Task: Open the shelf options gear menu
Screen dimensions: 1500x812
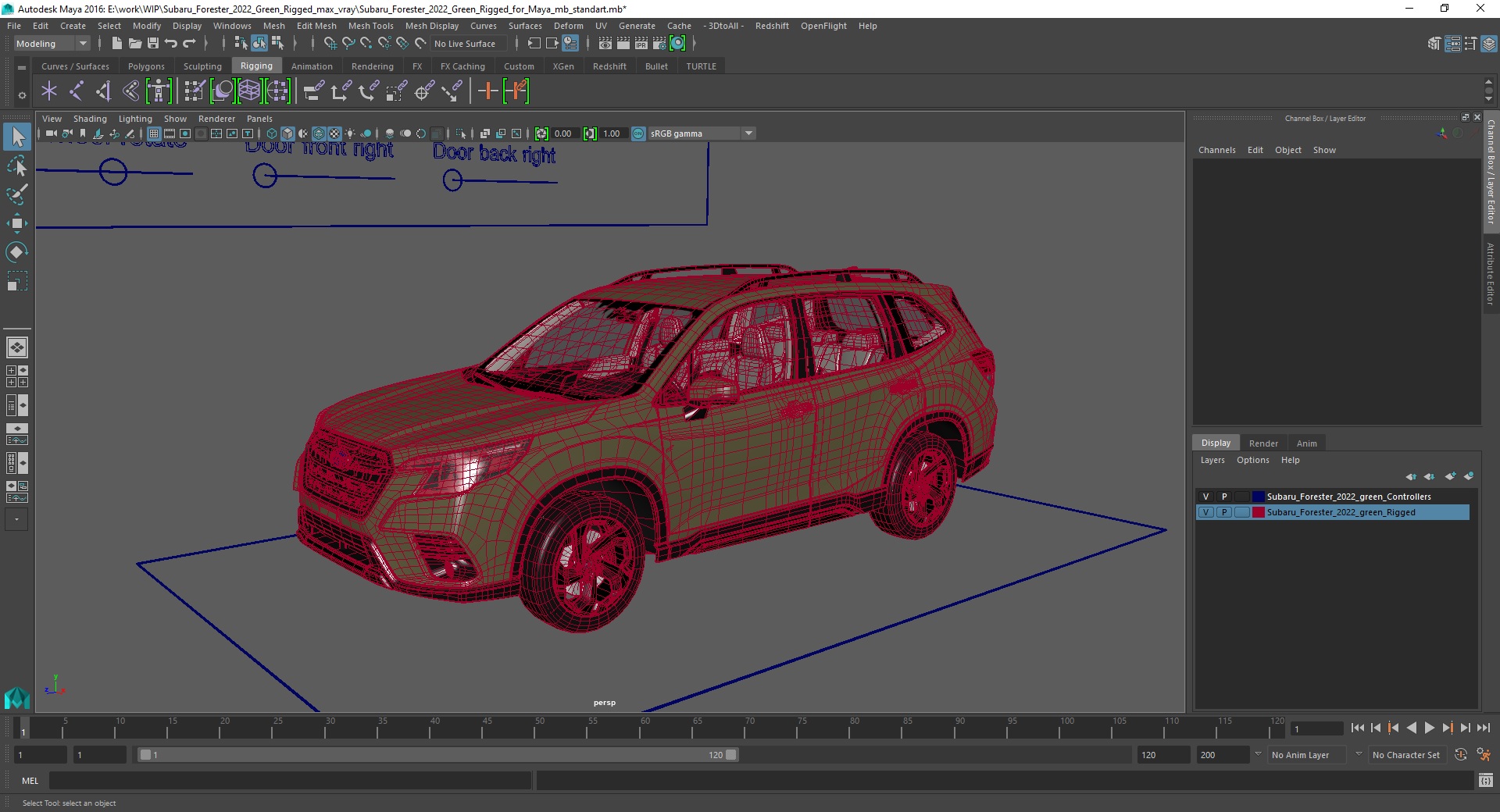Action: click(22, 95)
